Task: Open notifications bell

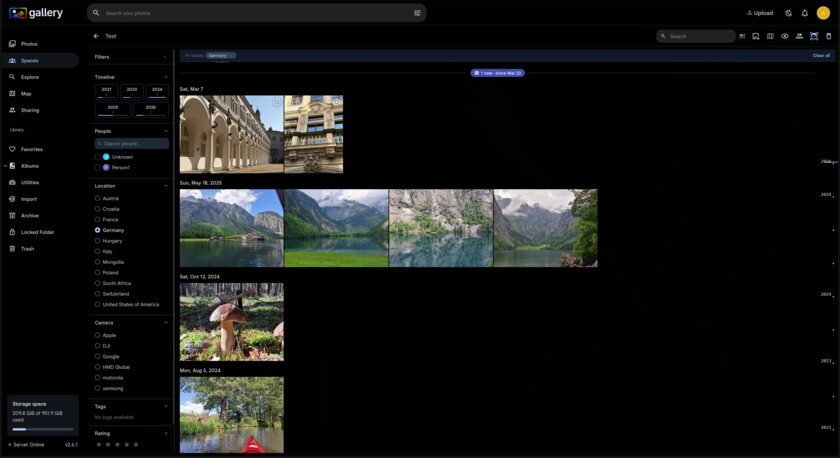Action: tap(805, 13)
